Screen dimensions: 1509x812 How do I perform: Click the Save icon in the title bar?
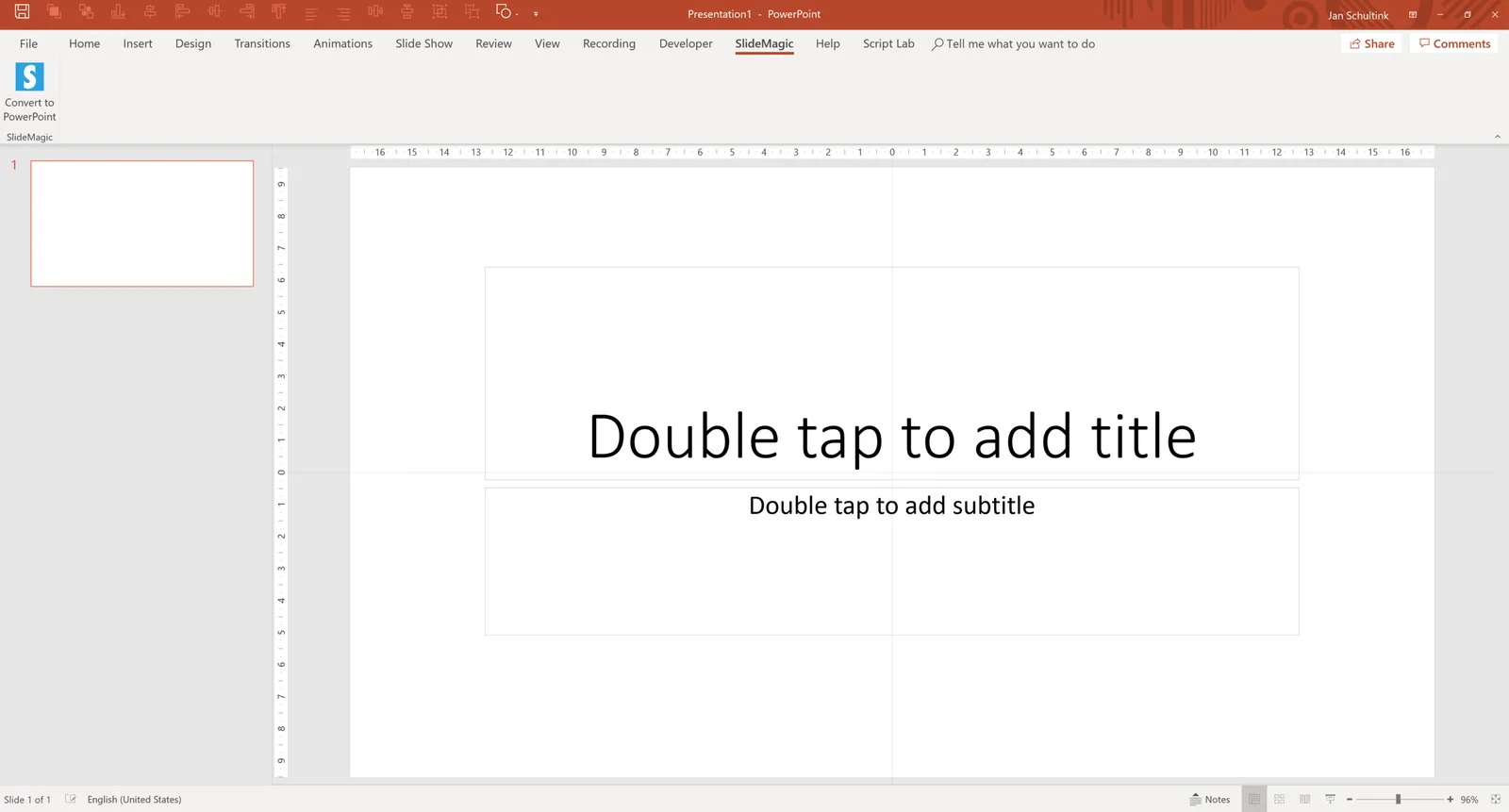(x=22, y=12)
